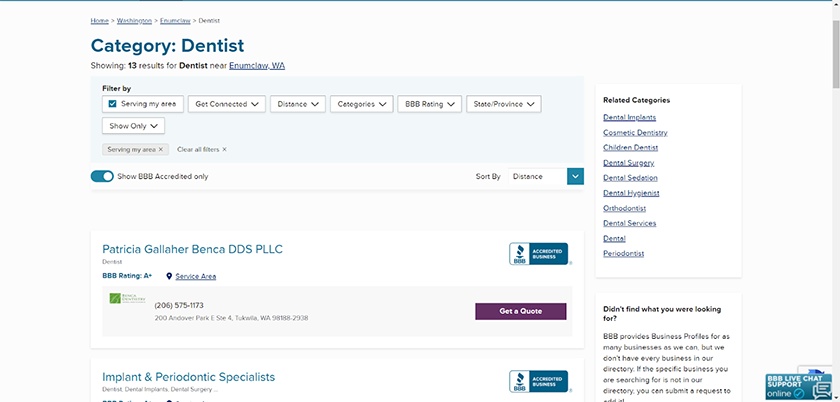Open the Distance filter dropdown
840x402 pixels.
298,104
